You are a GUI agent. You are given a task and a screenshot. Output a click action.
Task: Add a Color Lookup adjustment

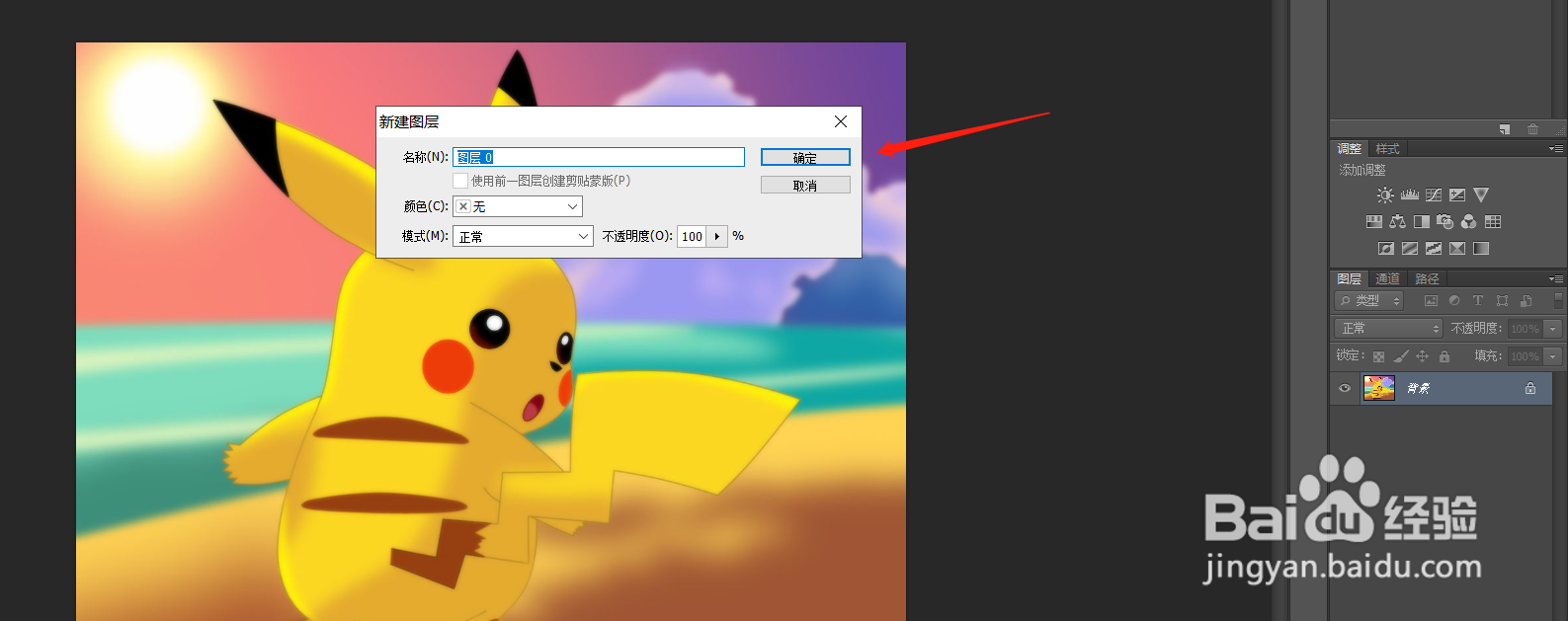click(x=1493, y=222)
